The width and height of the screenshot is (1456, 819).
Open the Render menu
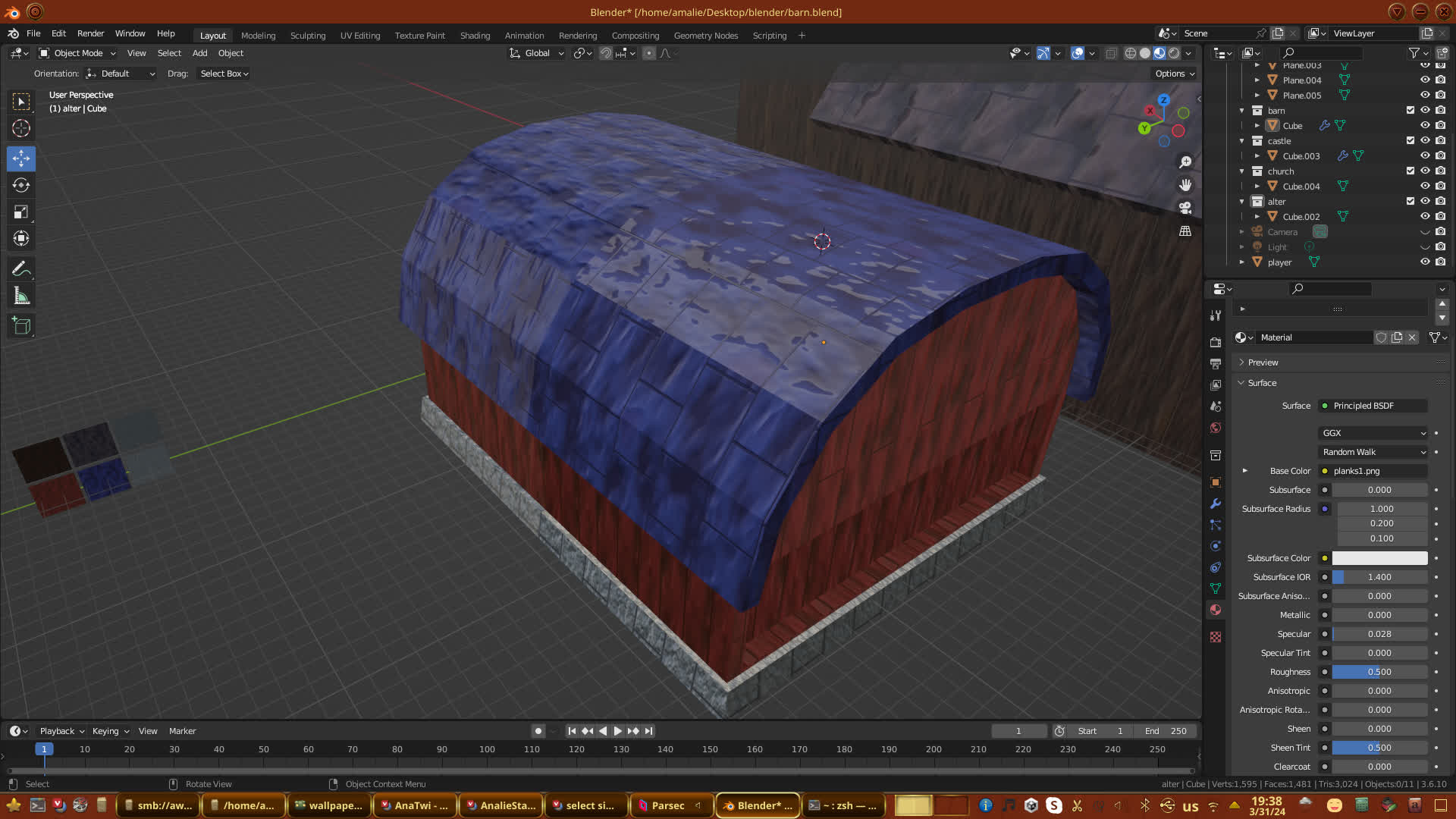coord(90,33)
